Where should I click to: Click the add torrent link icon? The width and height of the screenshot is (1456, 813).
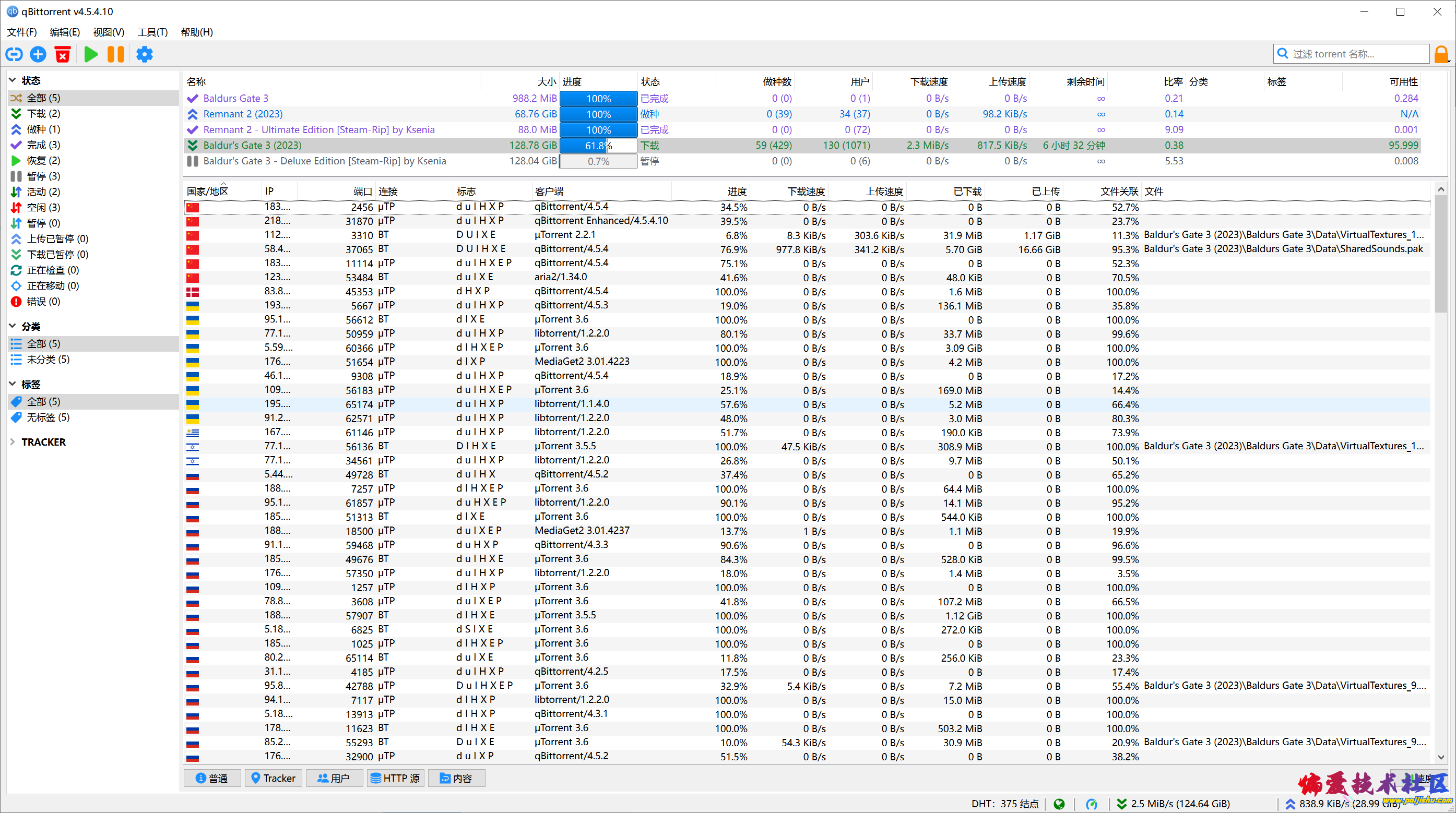(x=14, y=54)
